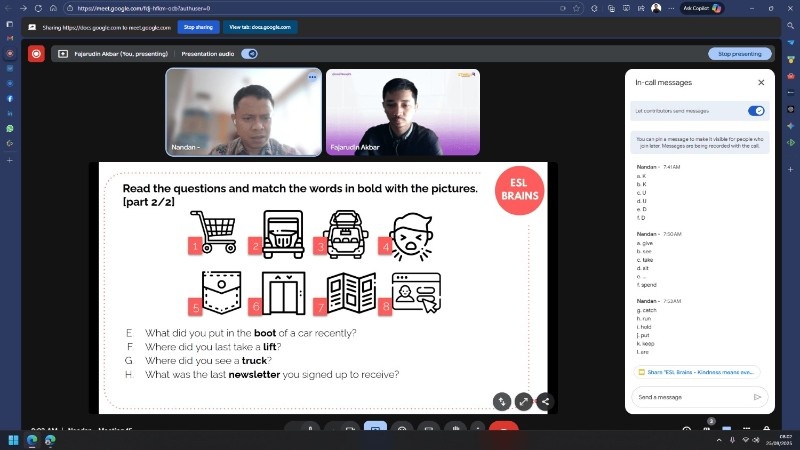The height and width of the screenshot is (450, 800).
Task: Open the shared ESL Brains link in chat
Action: 696,372
